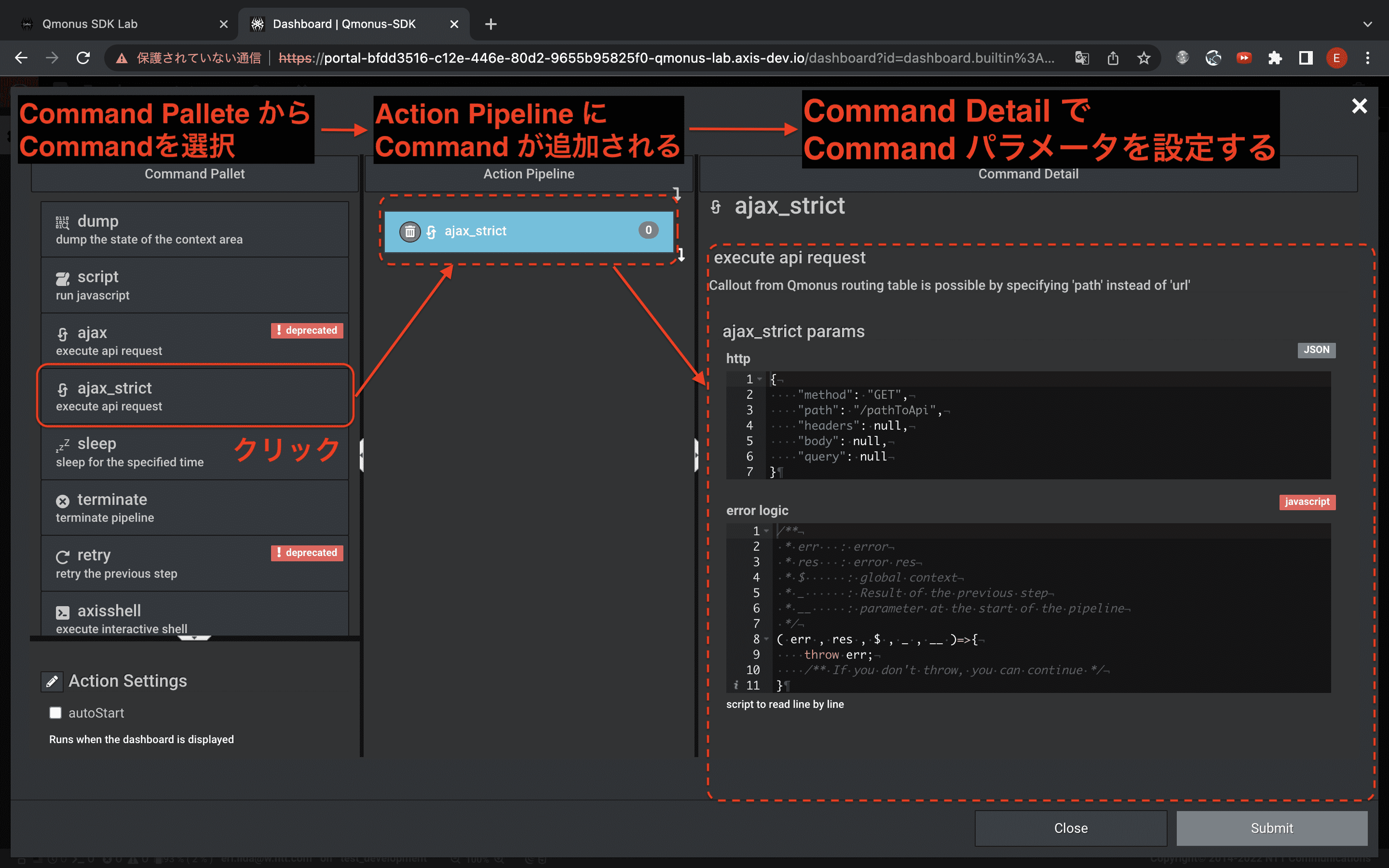Toggle the browser side panel icon
Screen dimensions: 1389x868
tap(1306, 58)
